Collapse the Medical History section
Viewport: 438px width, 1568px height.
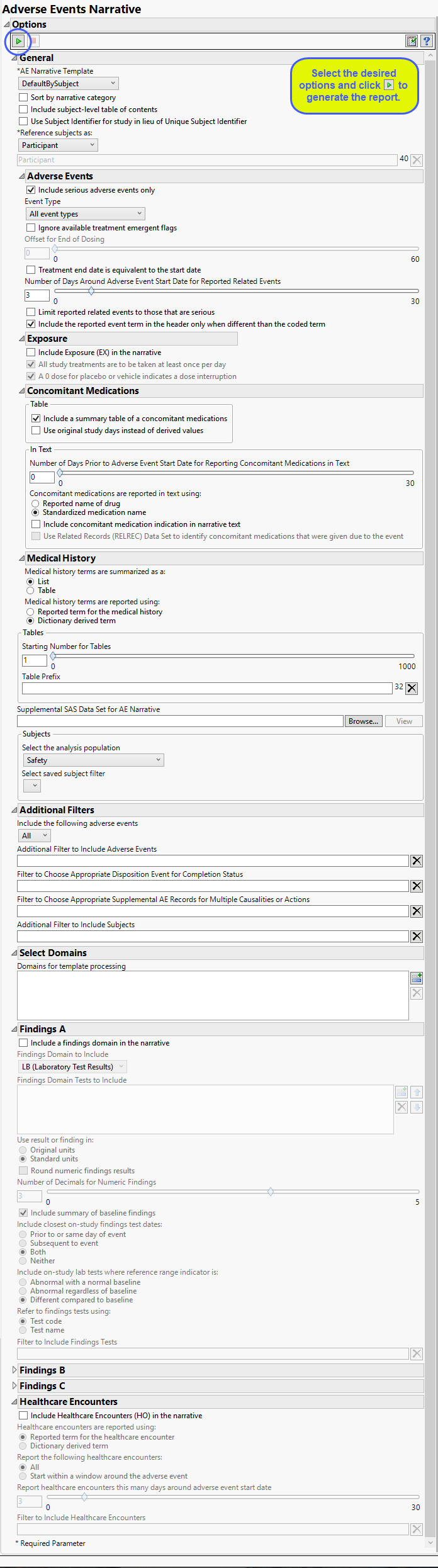(22, 558)
